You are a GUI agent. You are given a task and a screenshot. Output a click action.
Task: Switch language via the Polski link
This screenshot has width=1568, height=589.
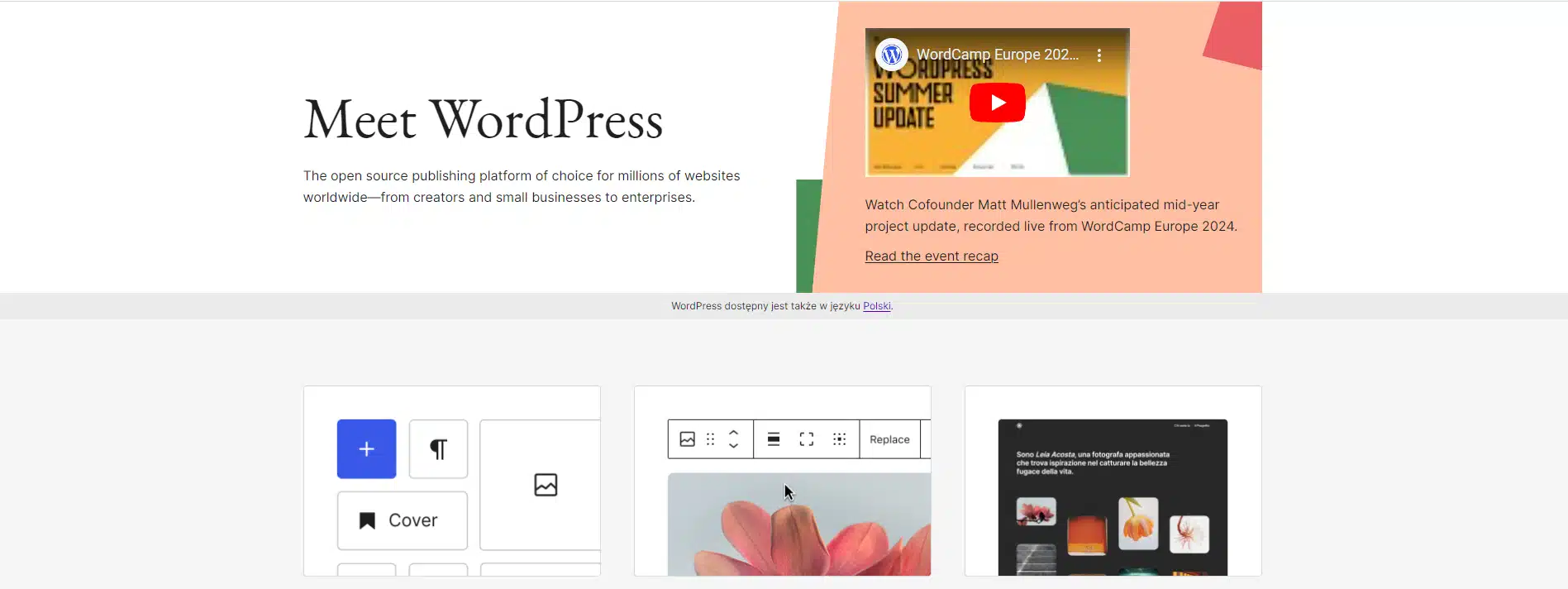coord(877,306)
